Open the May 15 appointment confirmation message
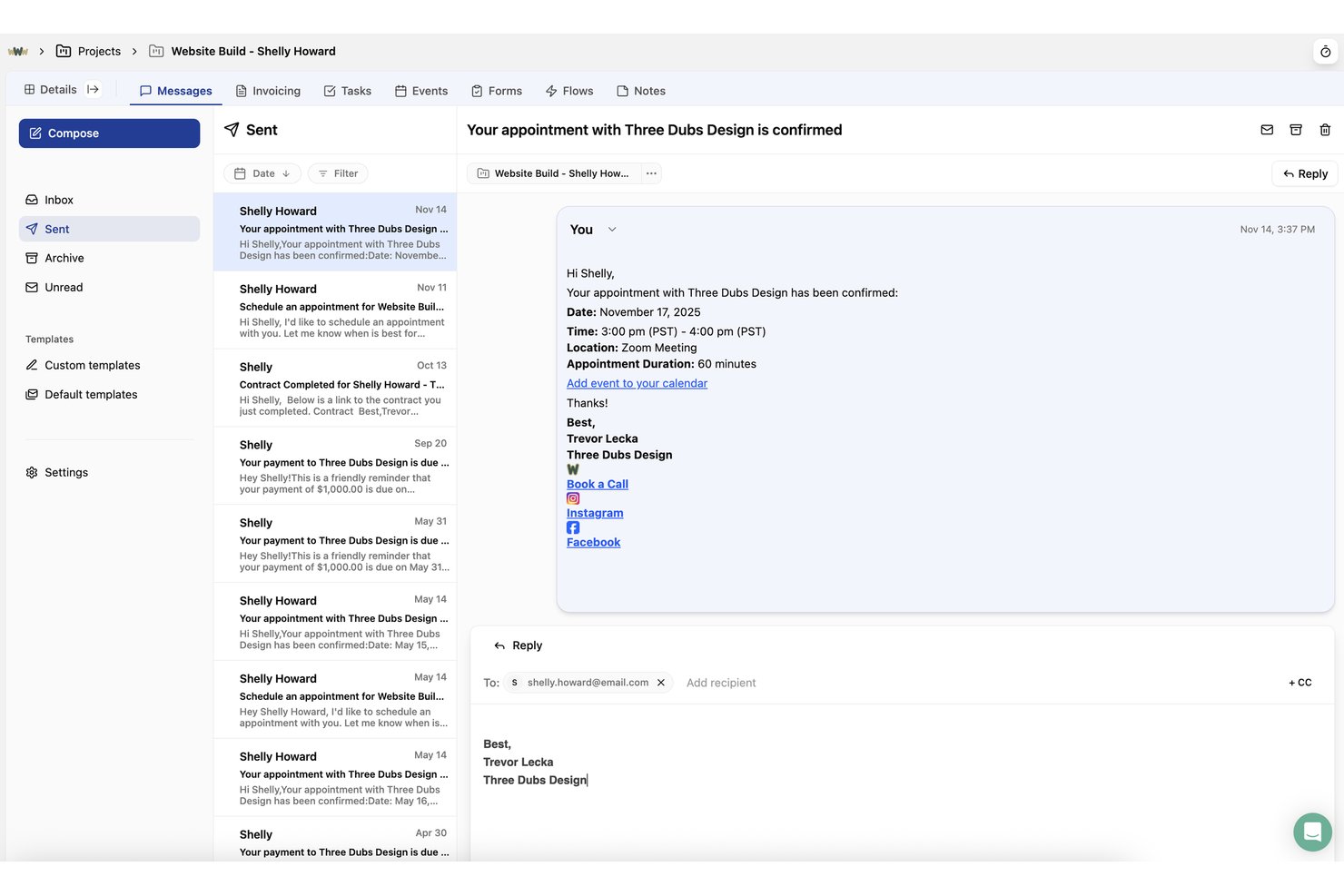 click(x=335, y=623)
